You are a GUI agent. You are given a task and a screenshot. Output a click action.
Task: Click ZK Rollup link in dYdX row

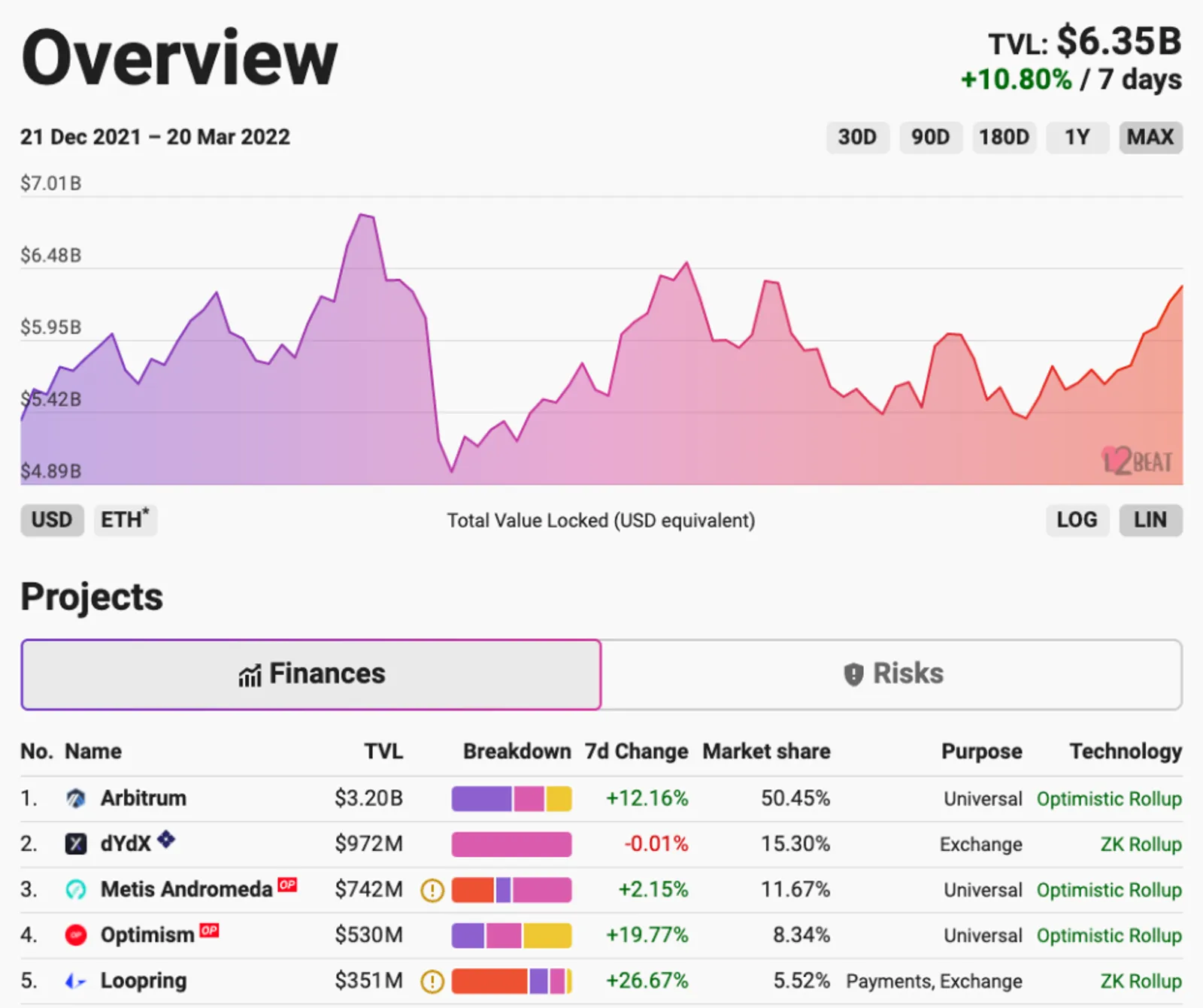(x=1141, y=845)
